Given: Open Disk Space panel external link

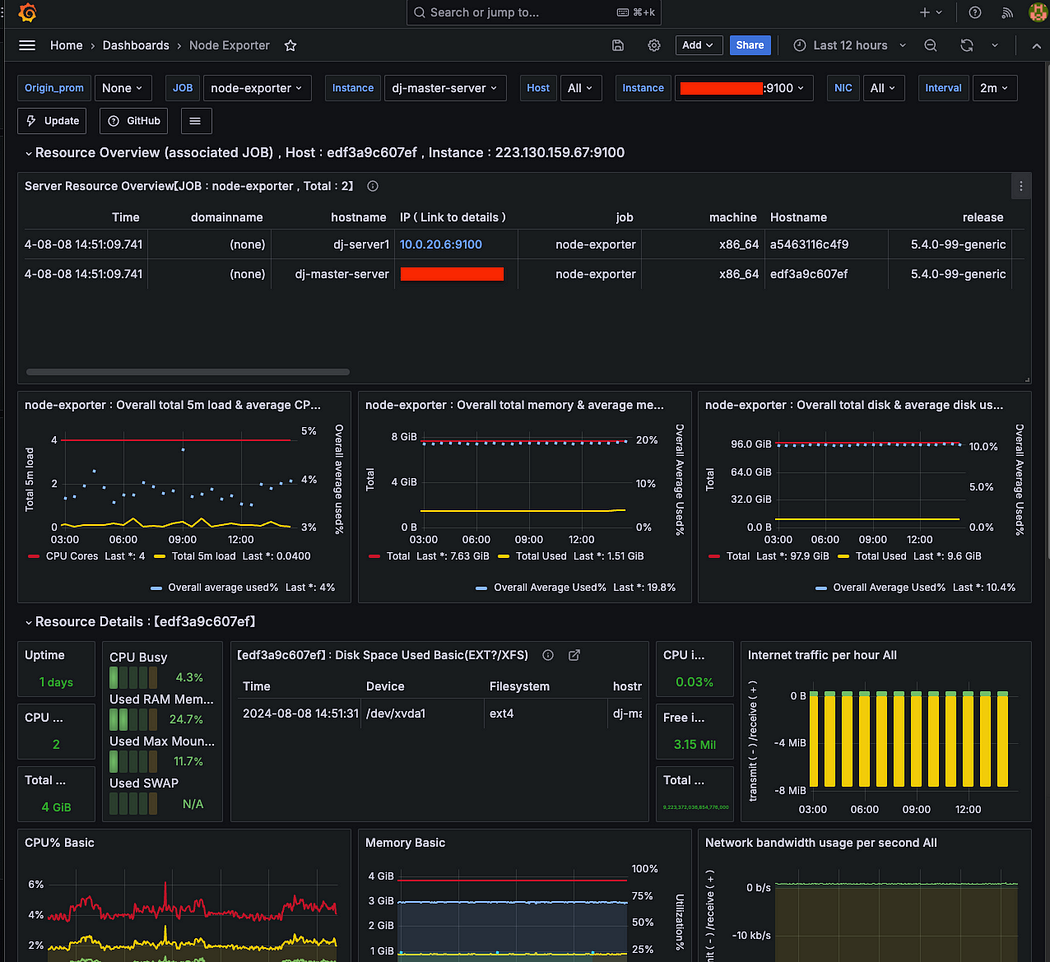Looking at the screenshot, I should pyautogui.click(x=574, y=655).
